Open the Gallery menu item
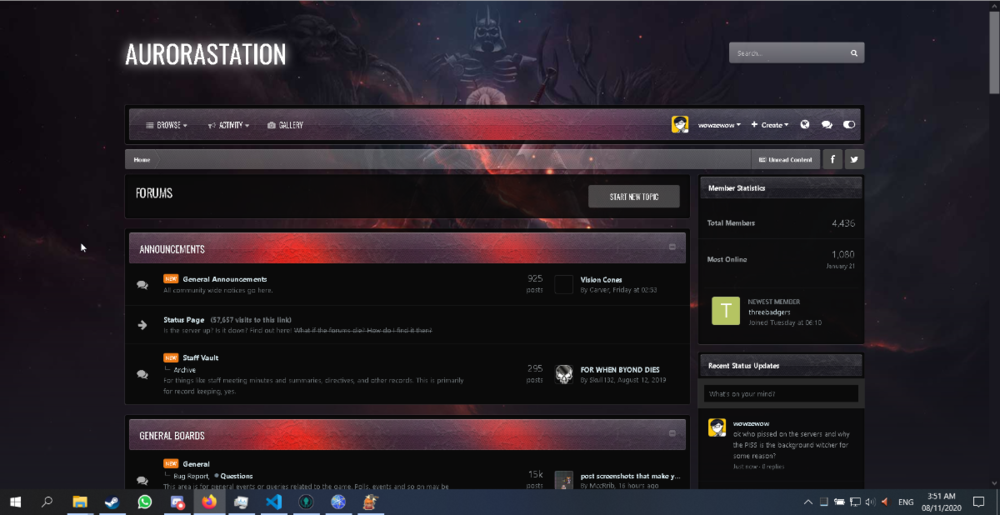 pos(285,125)
